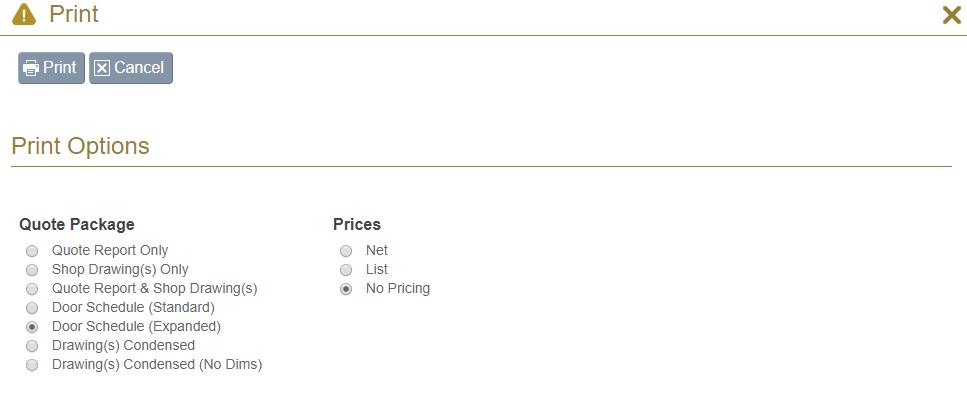Pick Door Schedule (Standard) option
This screenshot has width=967, height=414.
32,308
